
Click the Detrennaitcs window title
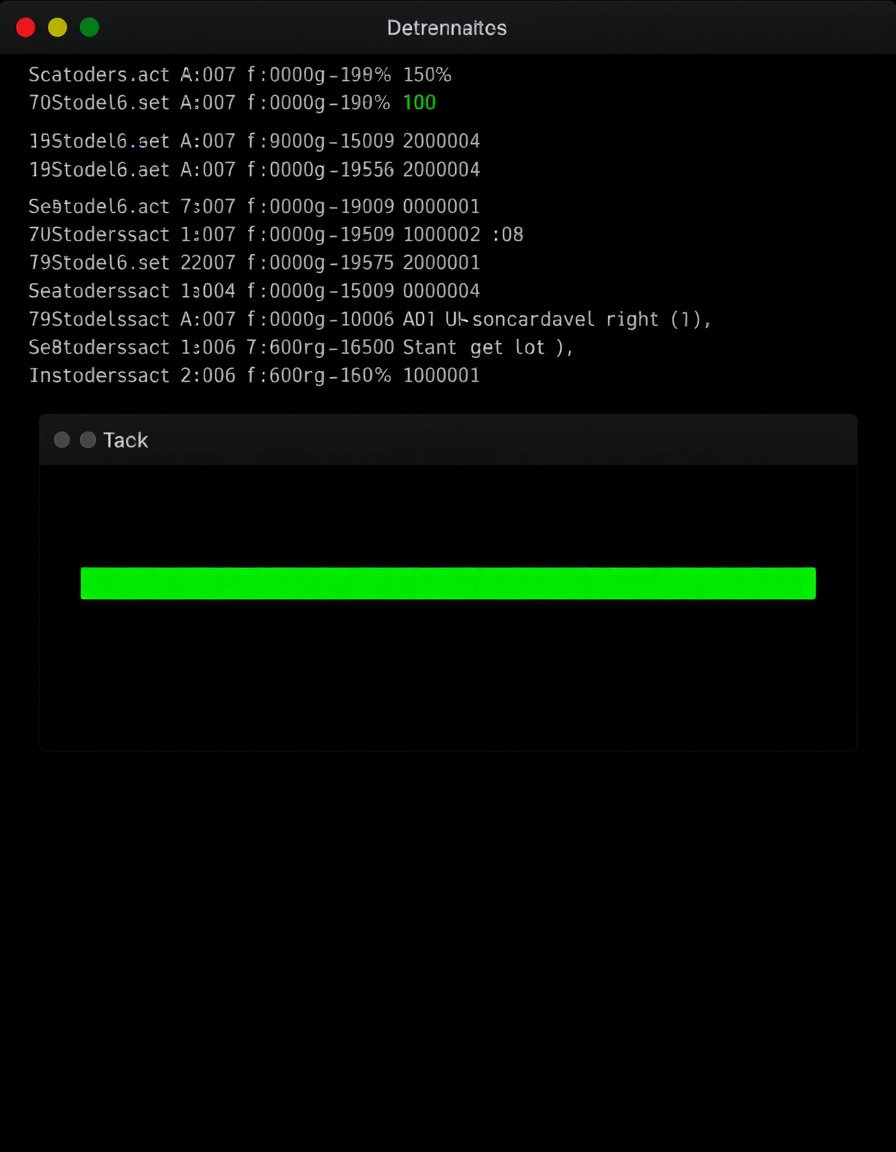(x=447, y=28)
